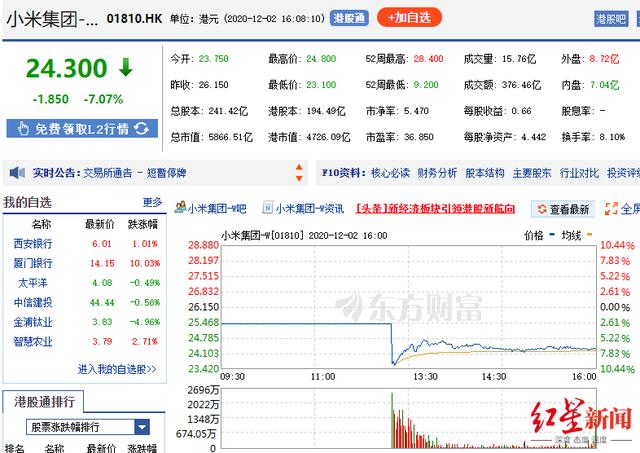The width and height of the screenshot is (640, 453).
Task: Open 厦门银行 in watchlist
Action: (x=33, y=263)
